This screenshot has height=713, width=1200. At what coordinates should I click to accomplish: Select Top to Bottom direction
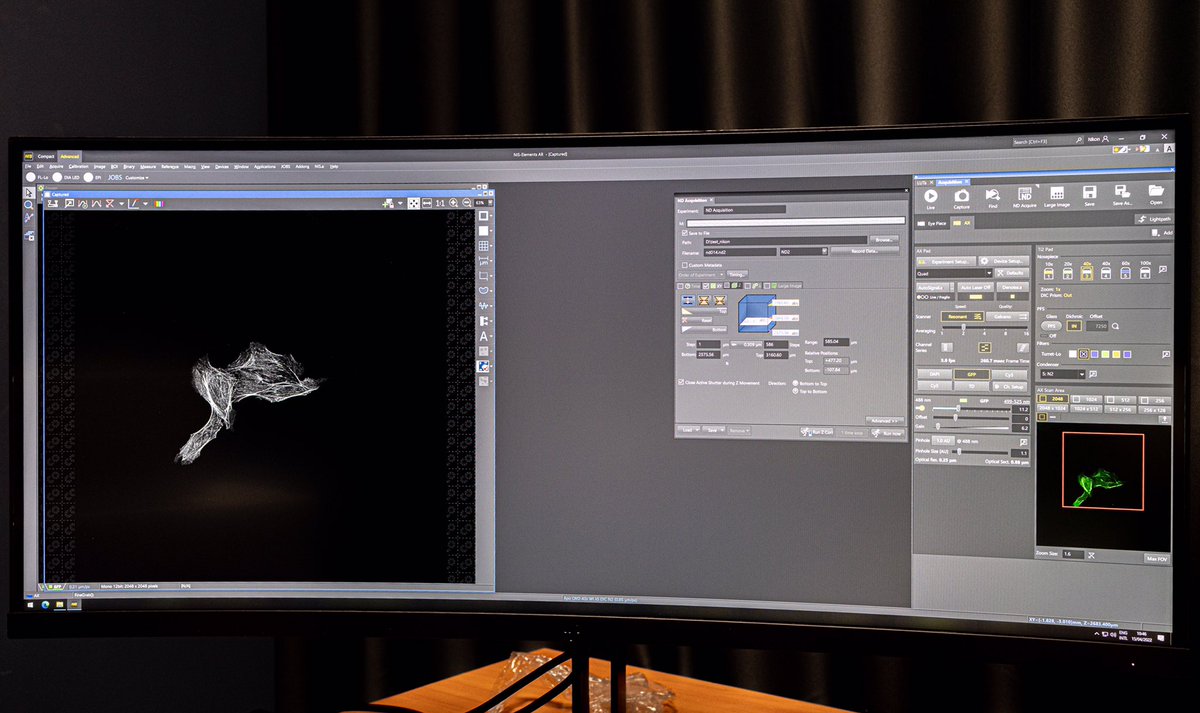pos(793,390)
